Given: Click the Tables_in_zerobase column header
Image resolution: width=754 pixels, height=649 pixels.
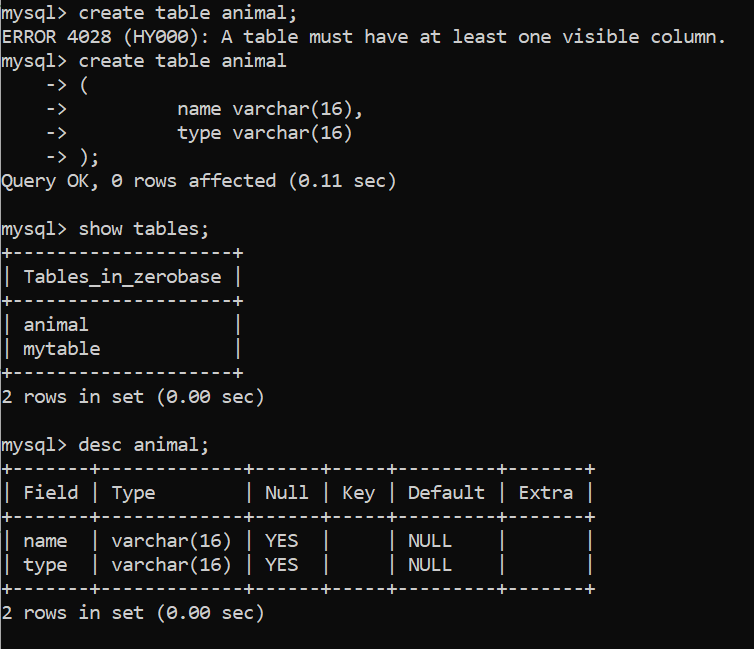Looking at the screenshot, I should coord(123,277).
